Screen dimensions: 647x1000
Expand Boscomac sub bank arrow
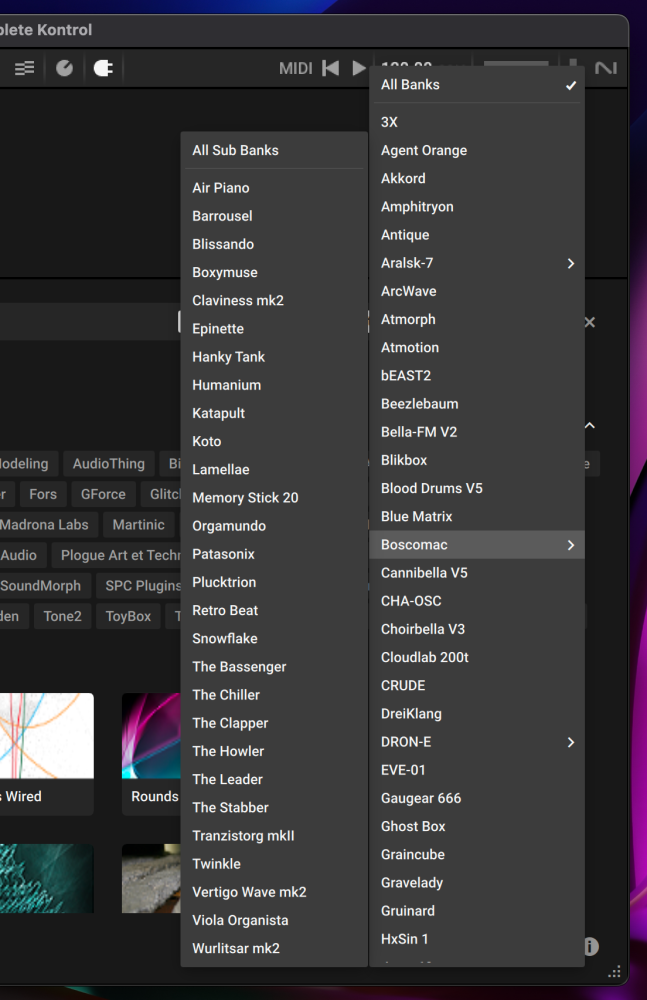(571, 545)
